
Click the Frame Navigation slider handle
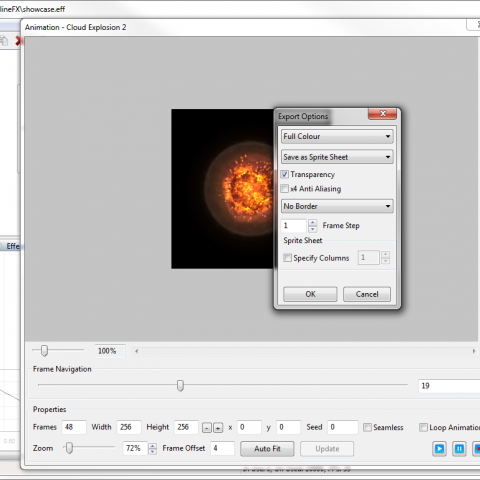[180, 385]
